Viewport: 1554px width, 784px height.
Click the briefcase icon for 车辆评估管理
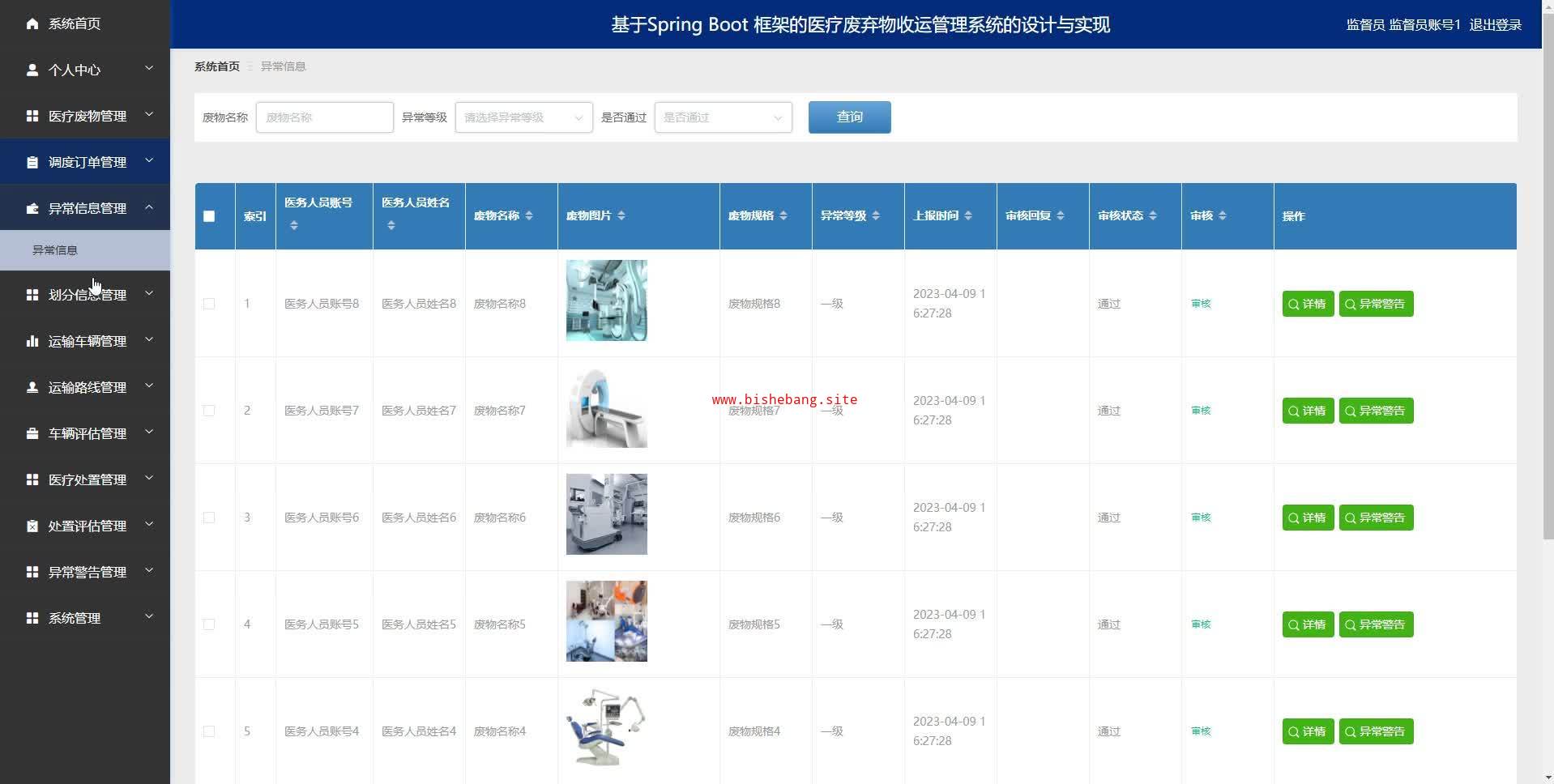pyautogui.click(x=32, y=433)
